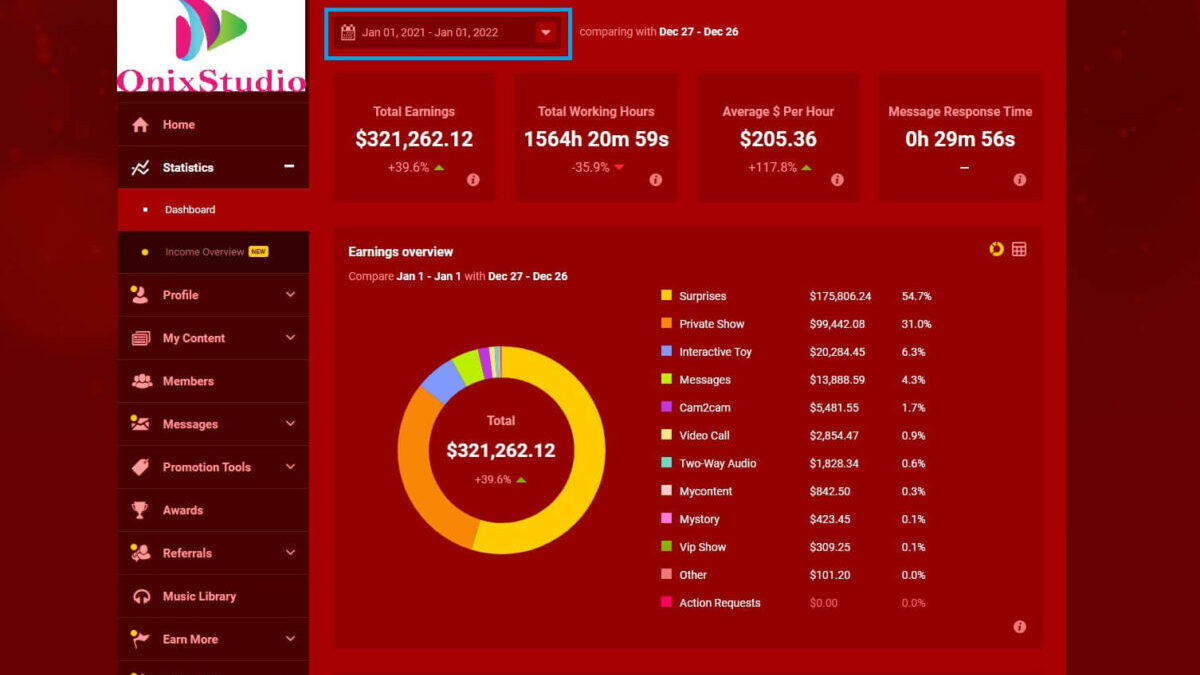Collapse the Statistics menu section

(289, 167)
